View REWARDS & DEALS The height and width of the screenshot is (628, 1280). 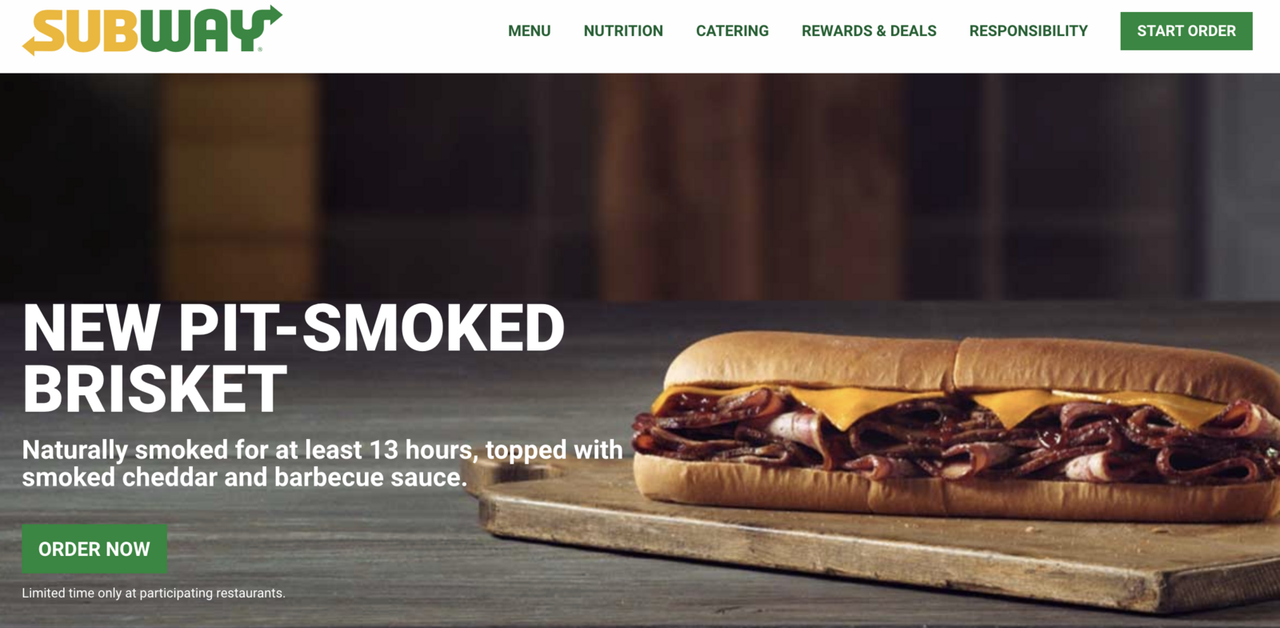click(869, 31)
